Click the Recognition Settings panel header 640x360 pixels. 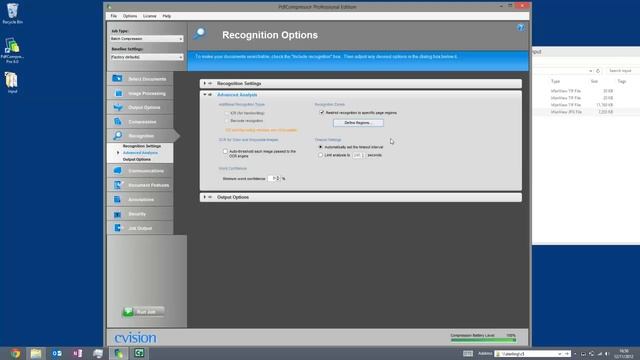361,83
